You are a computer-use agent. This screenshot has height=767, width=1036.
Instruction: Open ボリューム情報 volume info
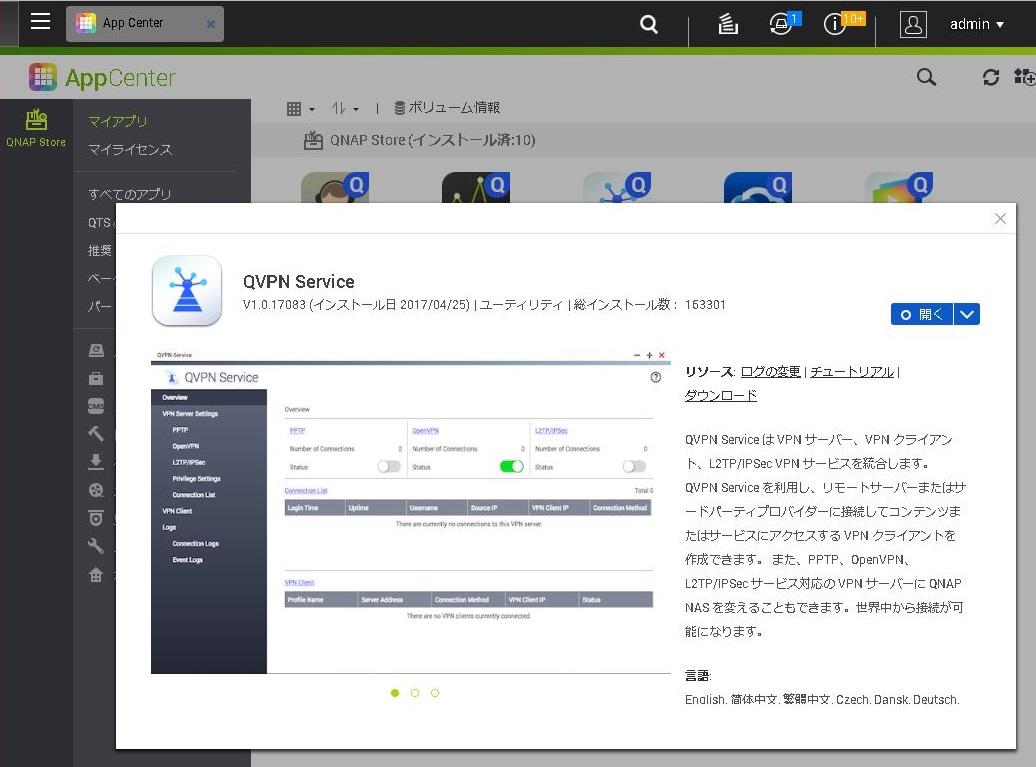pos(447,108)
